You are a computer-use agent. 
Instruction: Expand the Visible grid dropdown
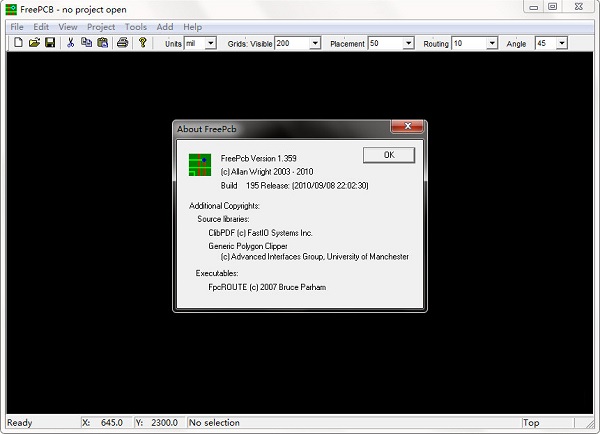pyautogui.click(x=315, y=43)
